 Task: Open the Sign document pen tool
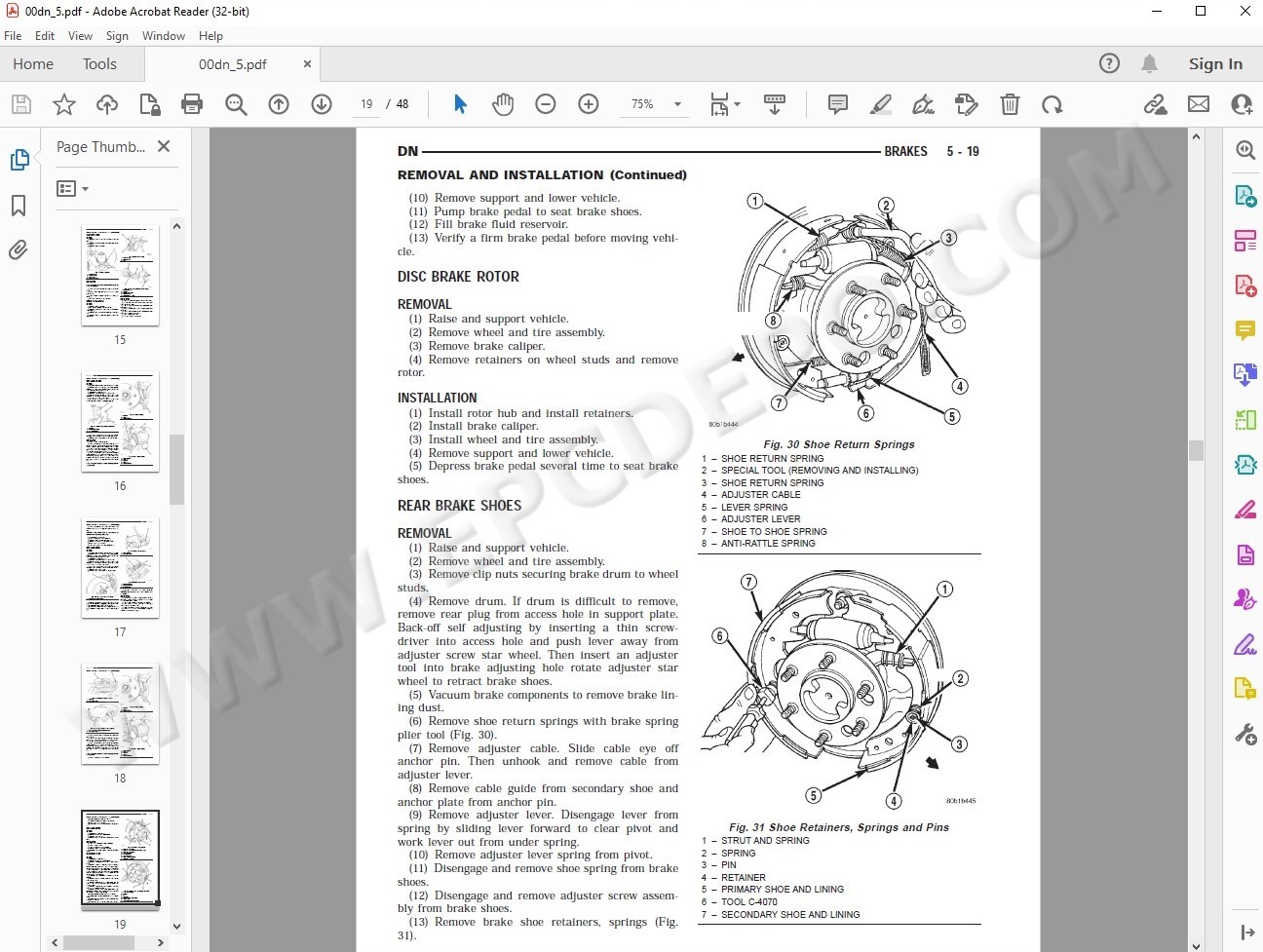point(923,104)
